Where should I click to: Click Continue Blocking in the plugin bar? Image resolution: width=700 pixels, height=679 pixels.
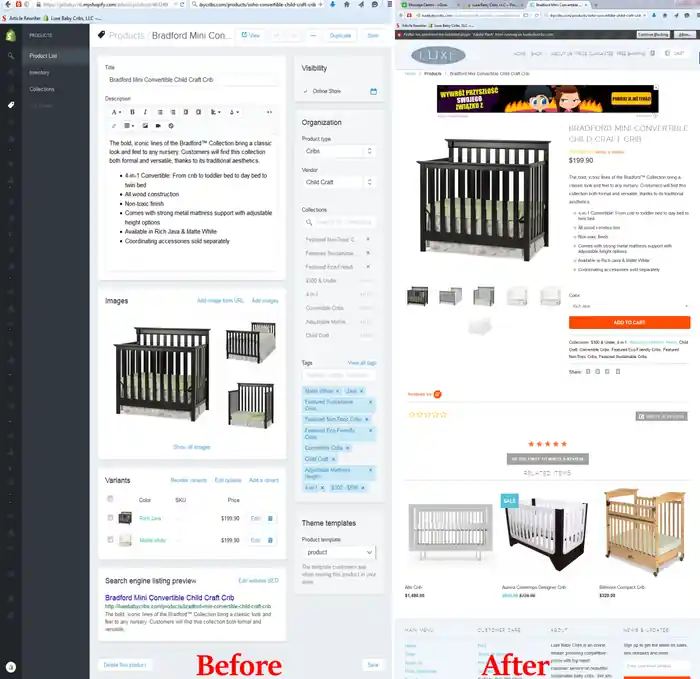[653, 34]
